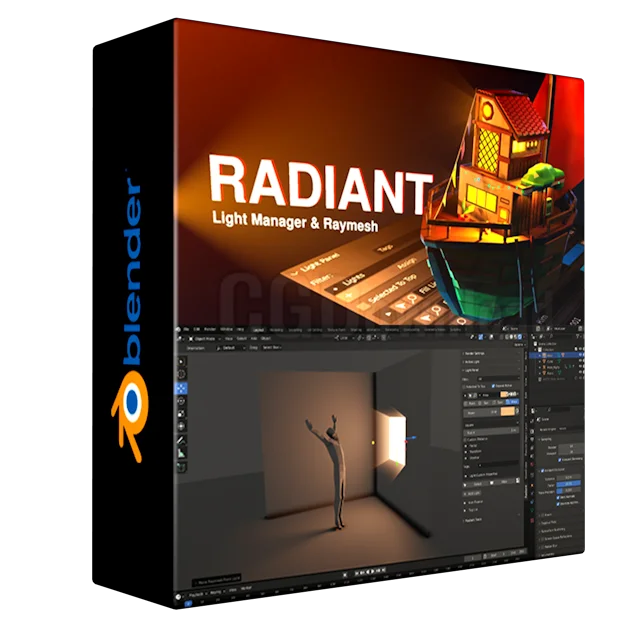Tick the Selected To Top checkbox
630x630 pixels.
(x=464, y=387)
